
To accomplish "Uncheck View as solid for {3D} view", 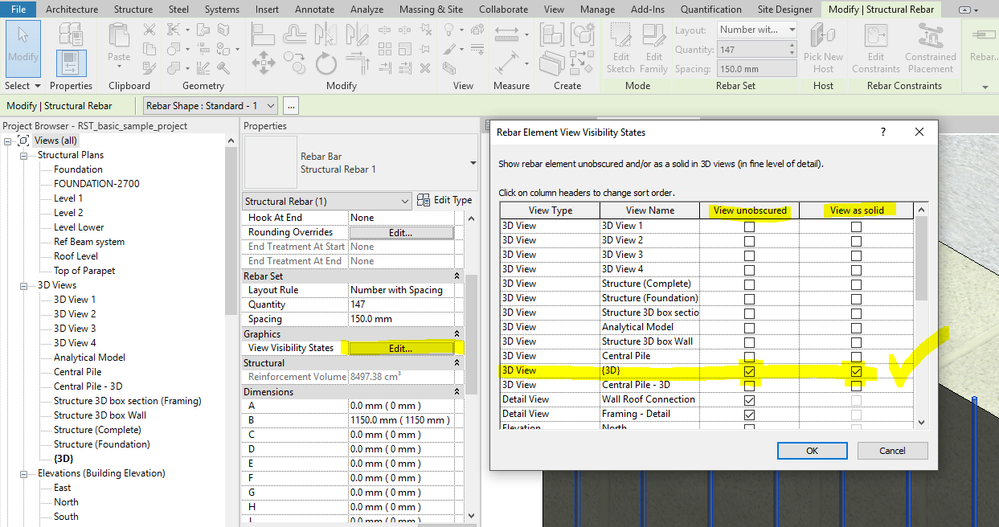I will [856, 372].
